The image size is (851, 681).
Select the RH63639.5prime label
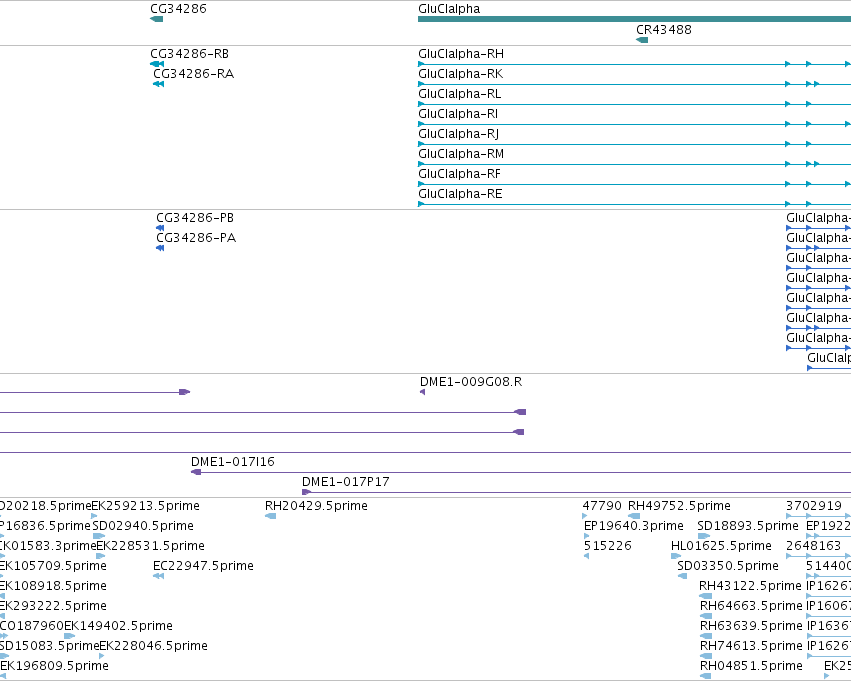751,626
